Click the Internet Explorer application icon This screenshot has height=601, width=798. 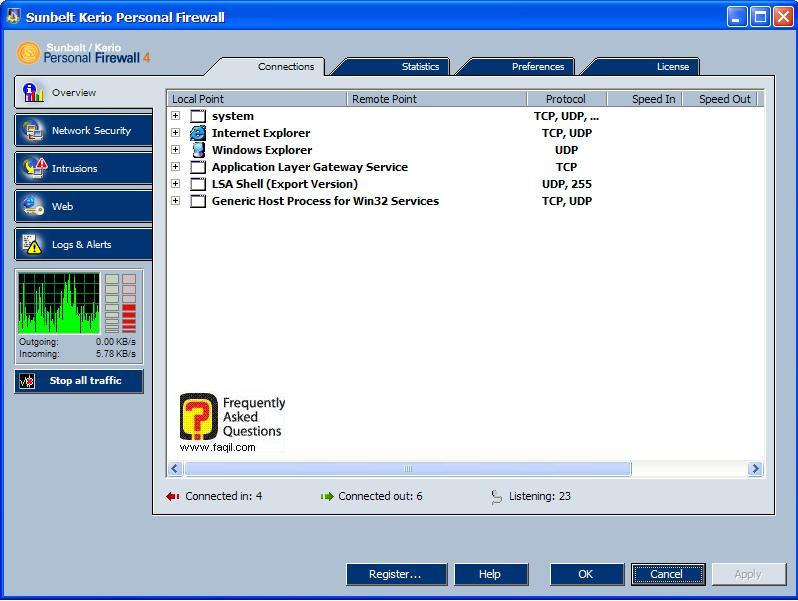198,133
